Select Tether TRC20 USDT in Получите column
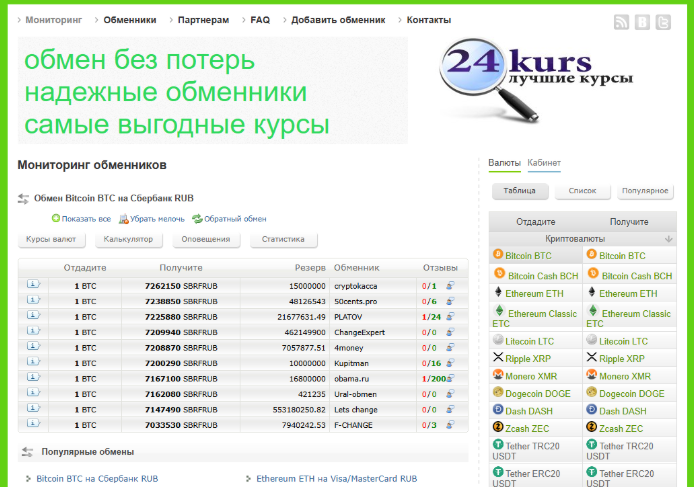Viewport: 694px width, 490px height. pyautogui.click(x=620, y=451)
